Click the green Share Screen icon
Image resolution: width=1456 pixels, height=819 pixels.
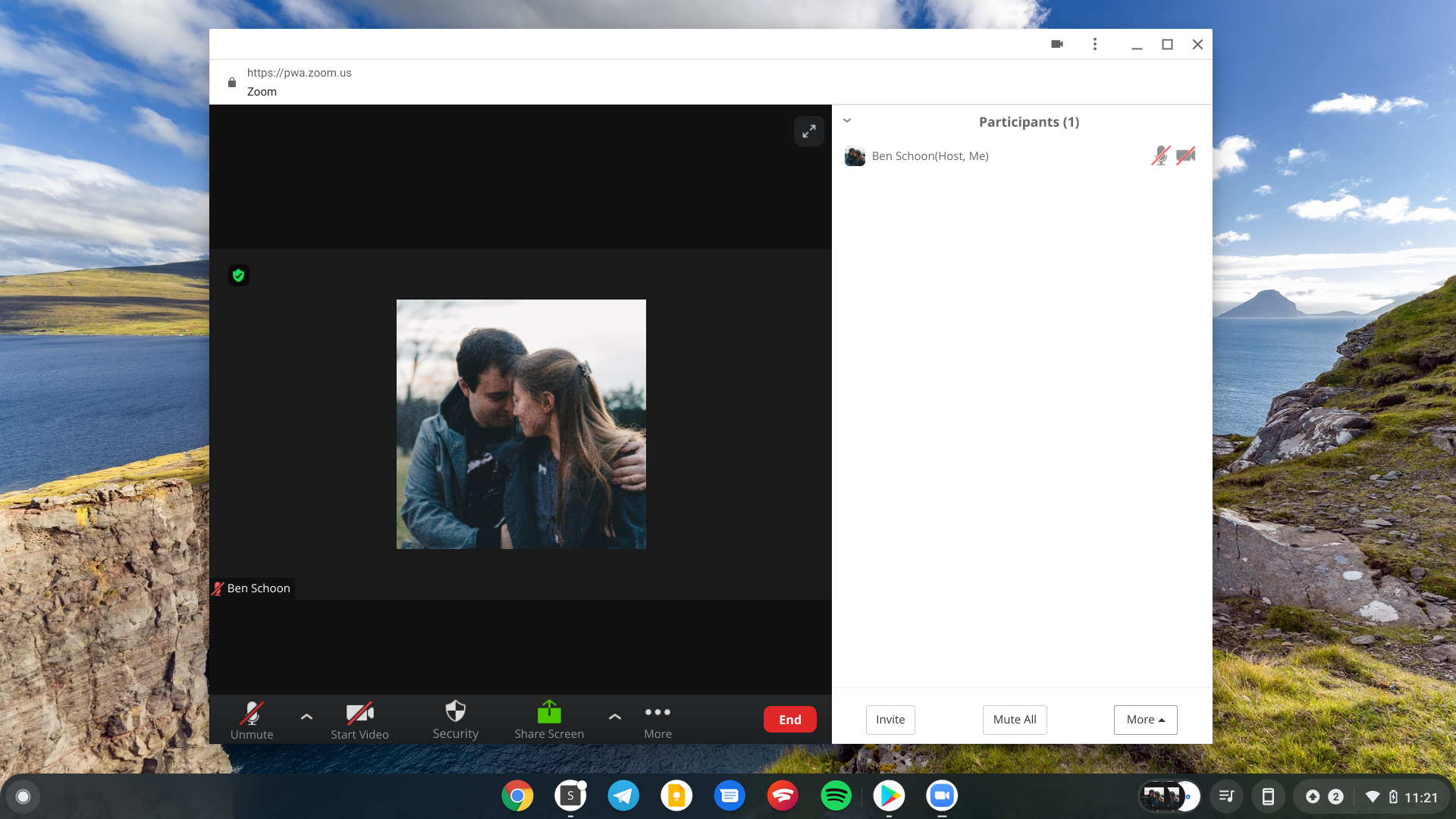coord(549,712)
